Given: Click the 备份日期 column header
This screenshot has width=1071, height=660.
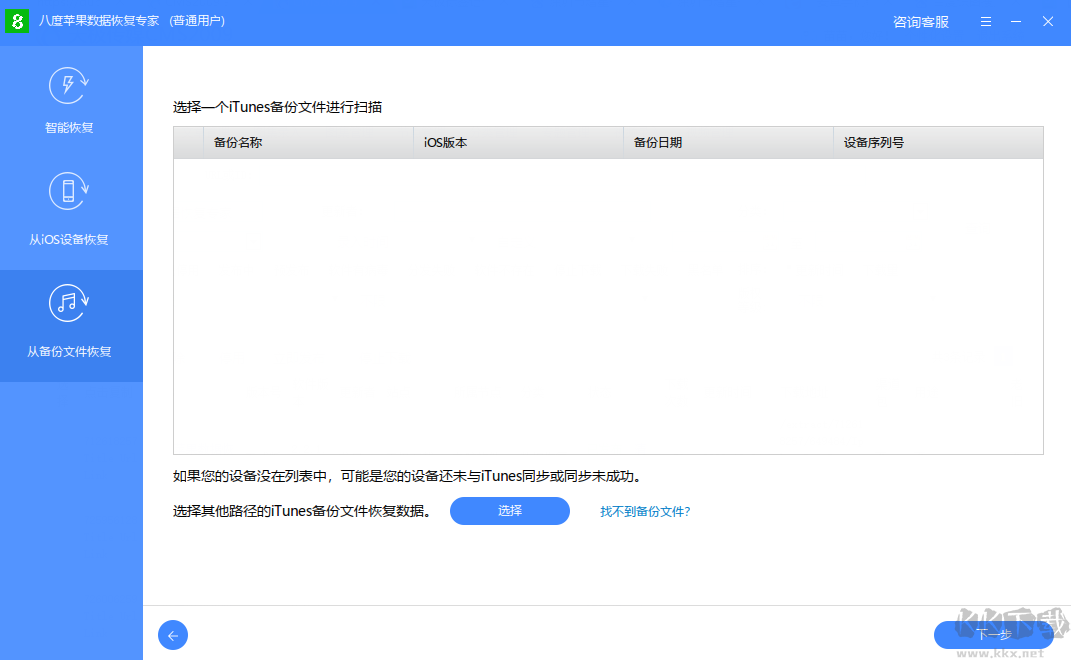Looking at the screenshot, I should (x=655, y=142).
